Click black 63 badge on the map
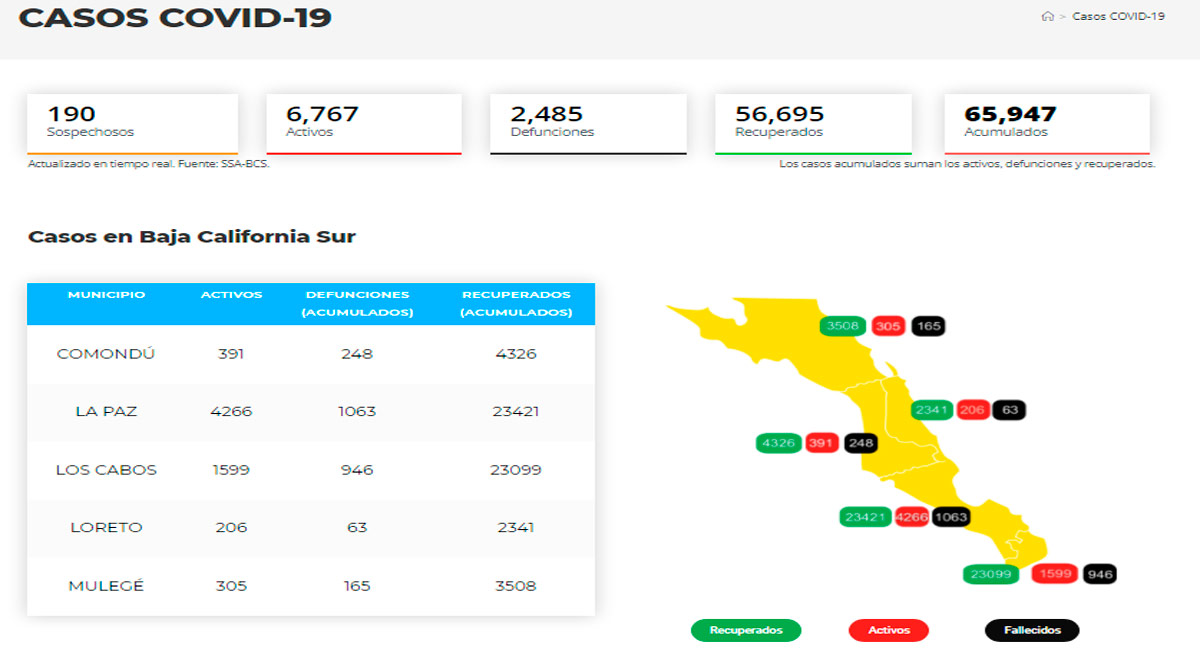The image size is (1200, 666). [x=1010, y=410]
